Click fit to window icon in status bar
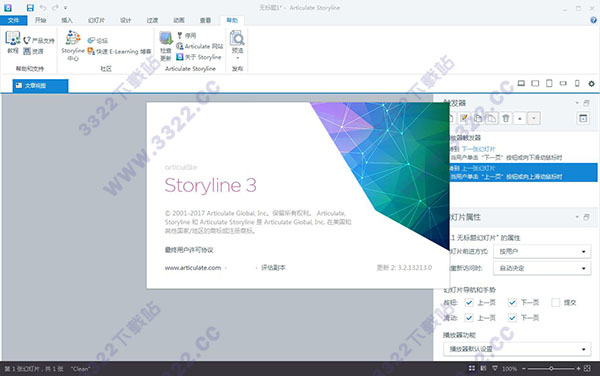The image size is (600, 376). point(587,368)
